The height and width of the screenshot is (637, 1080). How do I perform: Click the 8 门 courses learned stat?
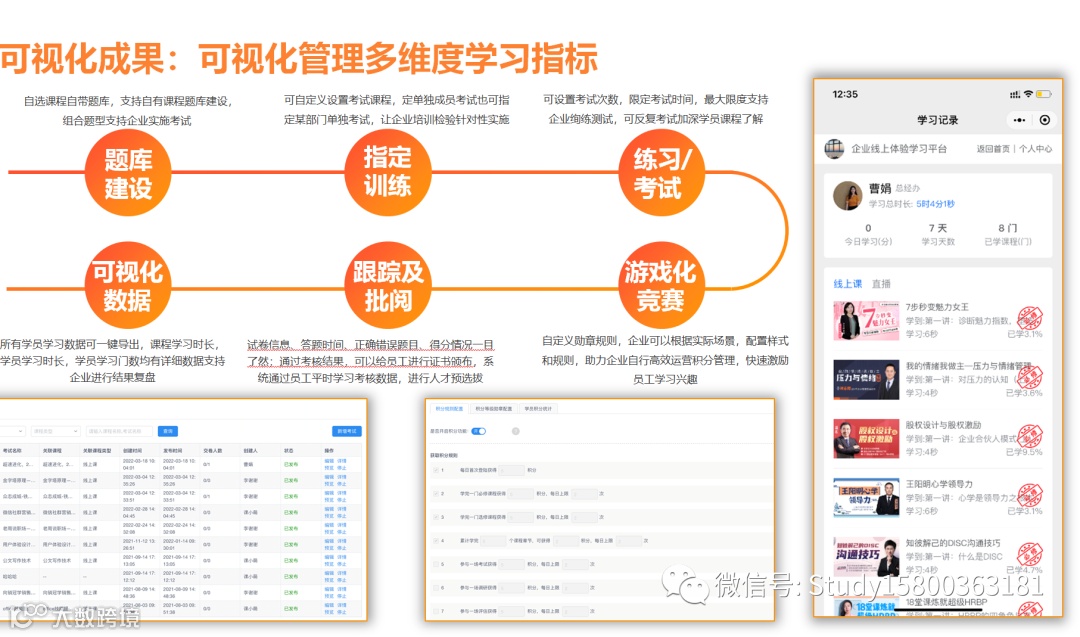[1007, 234]
